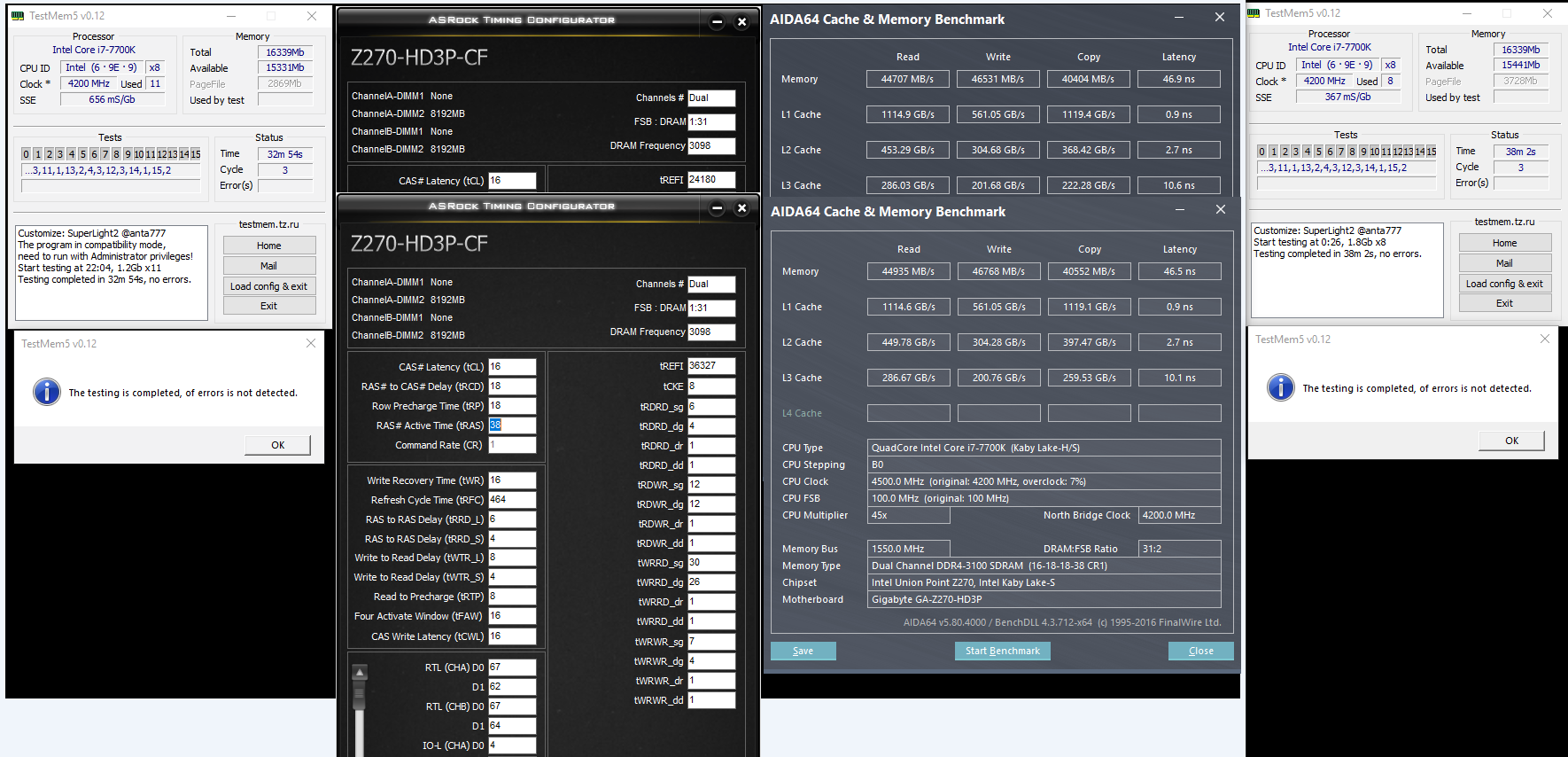
Task: Click the RAS# Active Time (tRAS) field
Action: coord(512,425)
